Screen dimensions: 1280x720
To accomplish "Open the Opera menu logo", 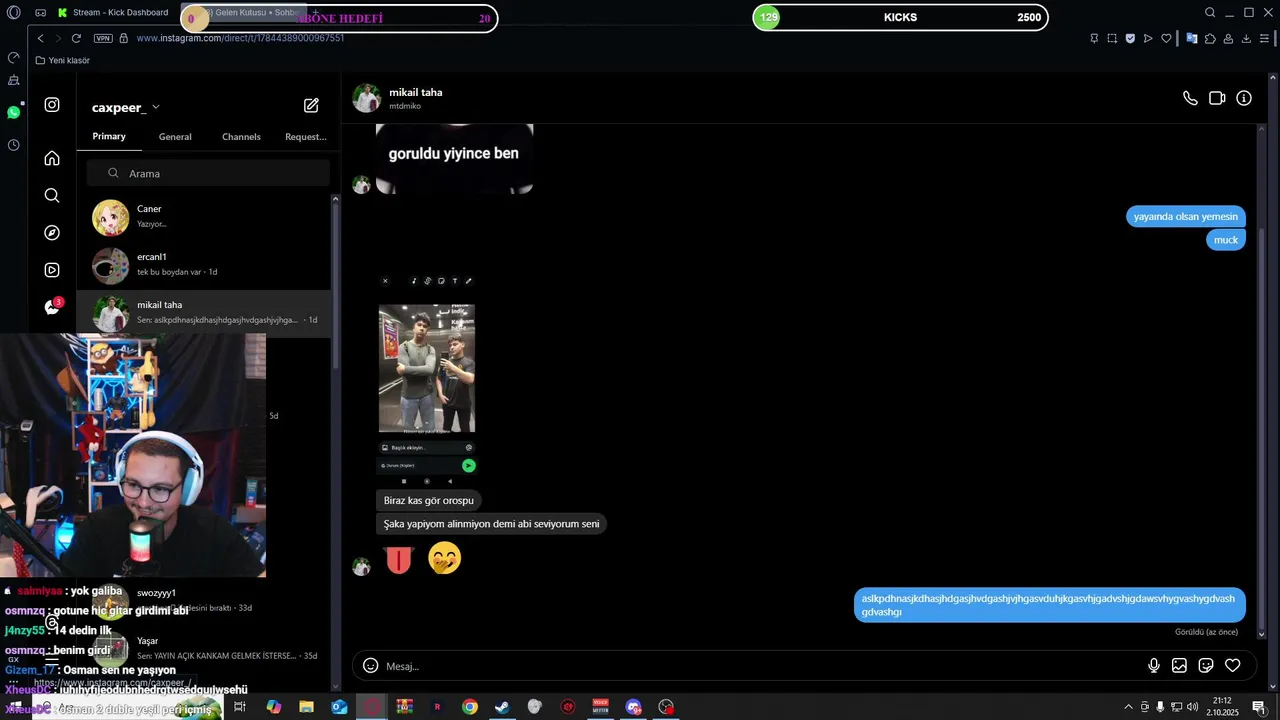I will pyautogui.click(x=13, y=13).
